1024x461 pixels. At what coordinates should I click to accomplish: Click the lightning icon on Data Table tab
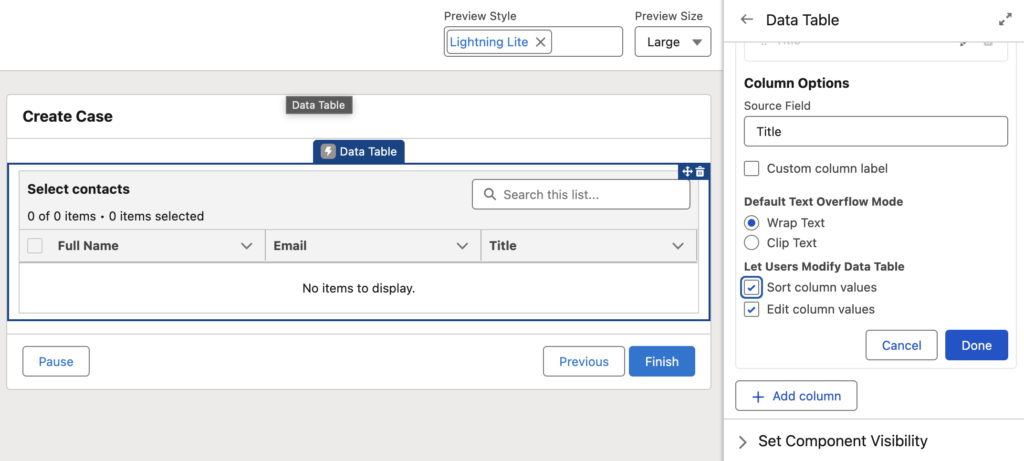tap(328, 151)
